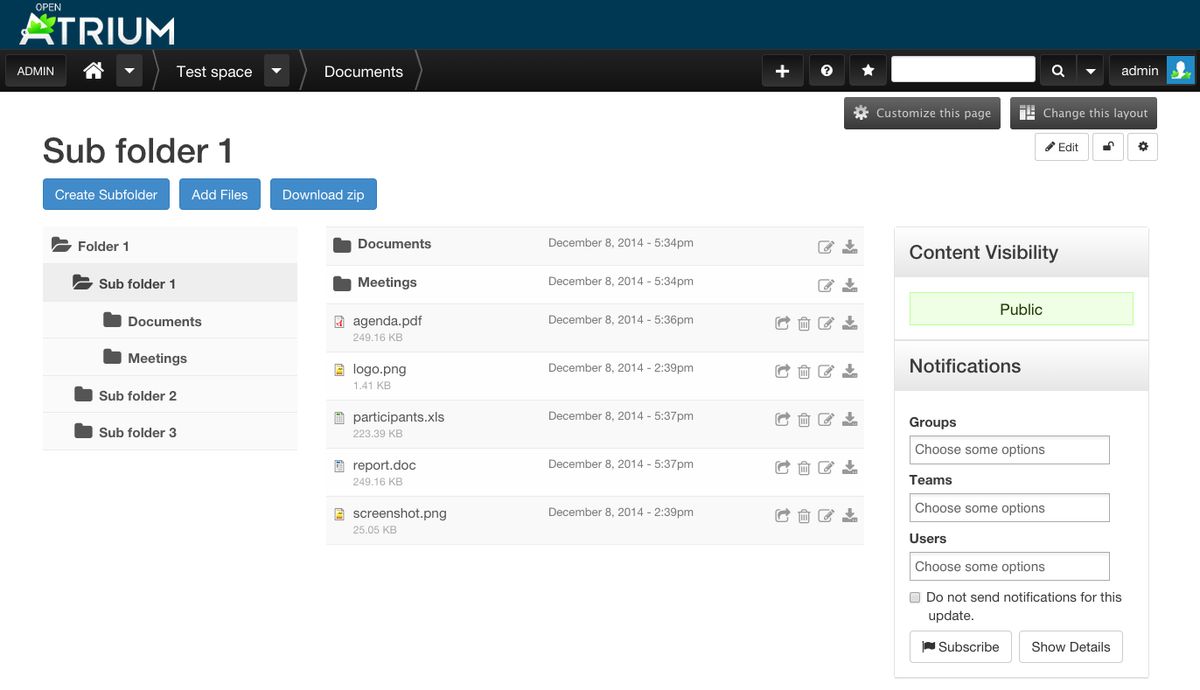1200x690 pixels.
Task: Edit participants.xls with the pencil icon
Action: [x=827, y=419]
